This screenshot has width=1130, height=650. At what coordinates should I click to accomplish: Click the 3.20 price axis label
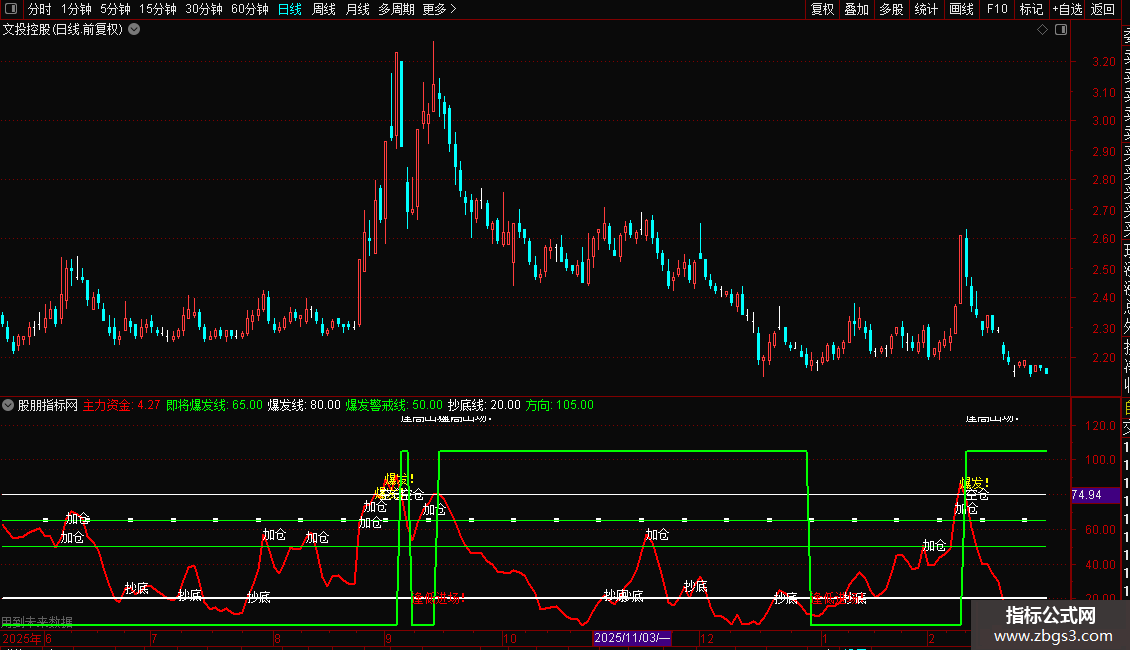point(1104,62)
